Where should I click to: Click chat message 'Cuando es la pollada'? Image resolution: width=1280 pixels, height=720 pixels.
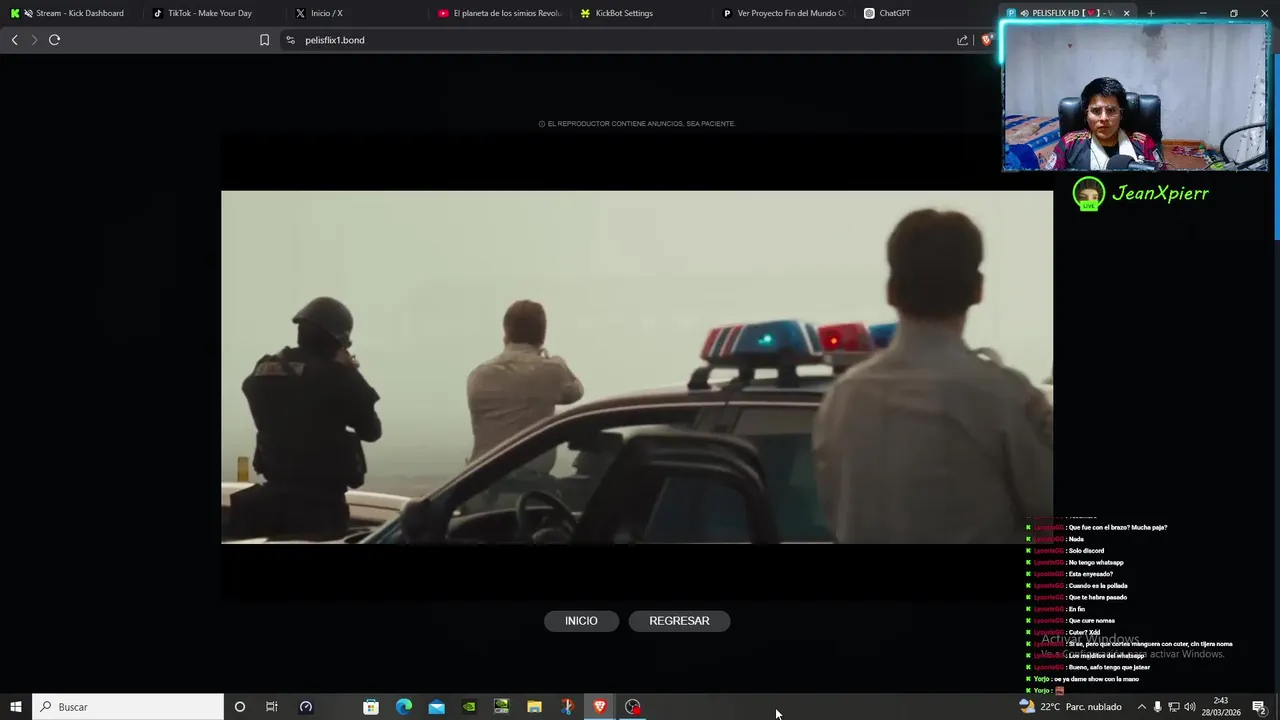(x=1098, y=586)
